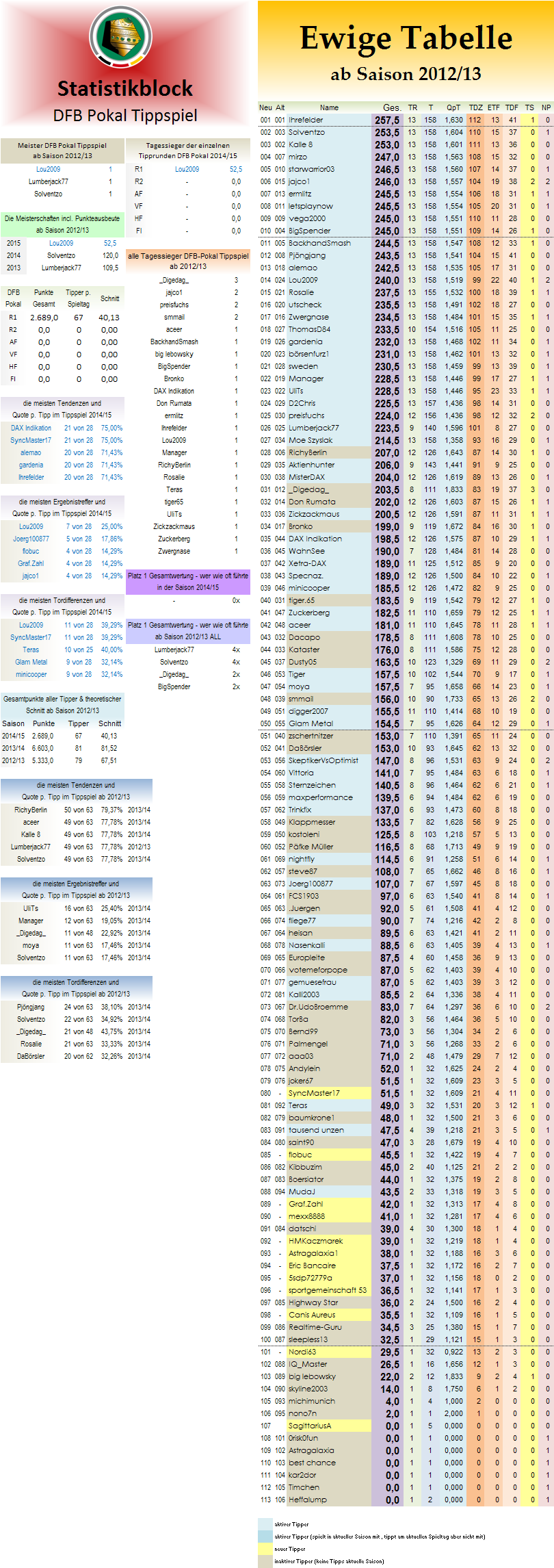Image resolution: width=554 pixels, height=1568 pixels.
Task: Click the 'NP' column header
Action: pos(546,107)
